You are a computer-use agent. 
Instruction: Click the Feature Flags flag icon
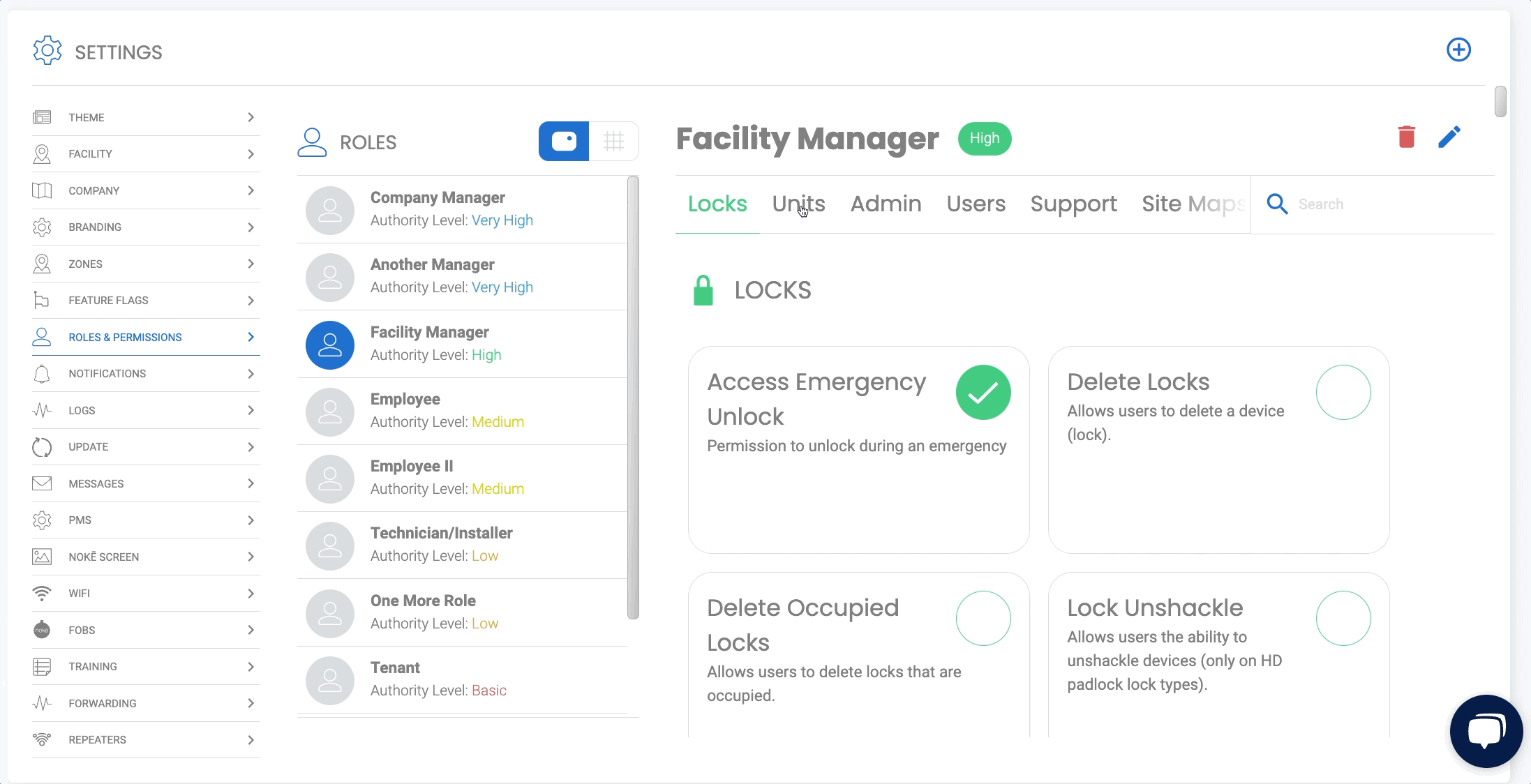pyautogui.click(x=42, y=301)
